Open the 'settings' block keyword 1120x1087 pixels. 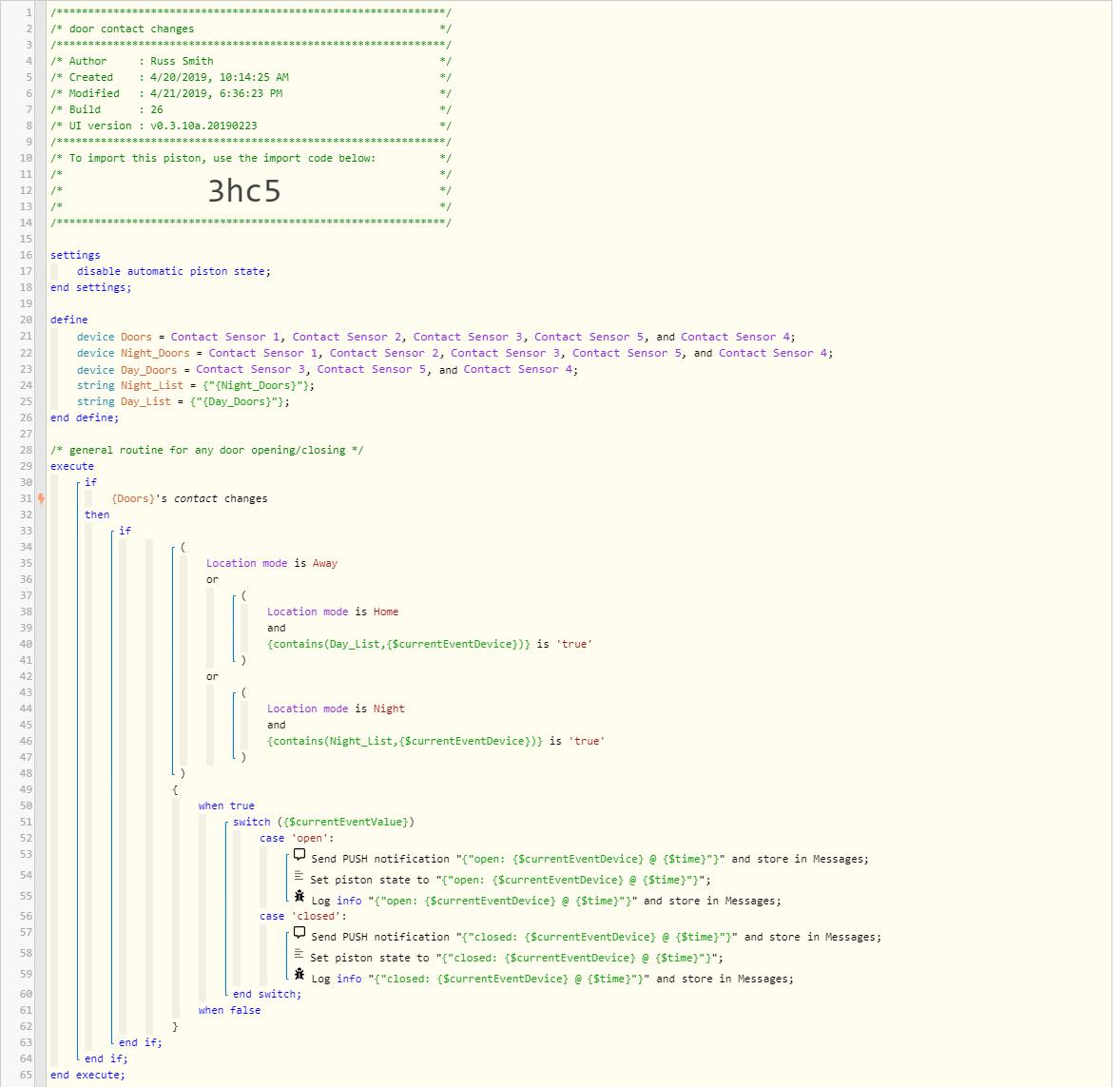click(75, 255)
